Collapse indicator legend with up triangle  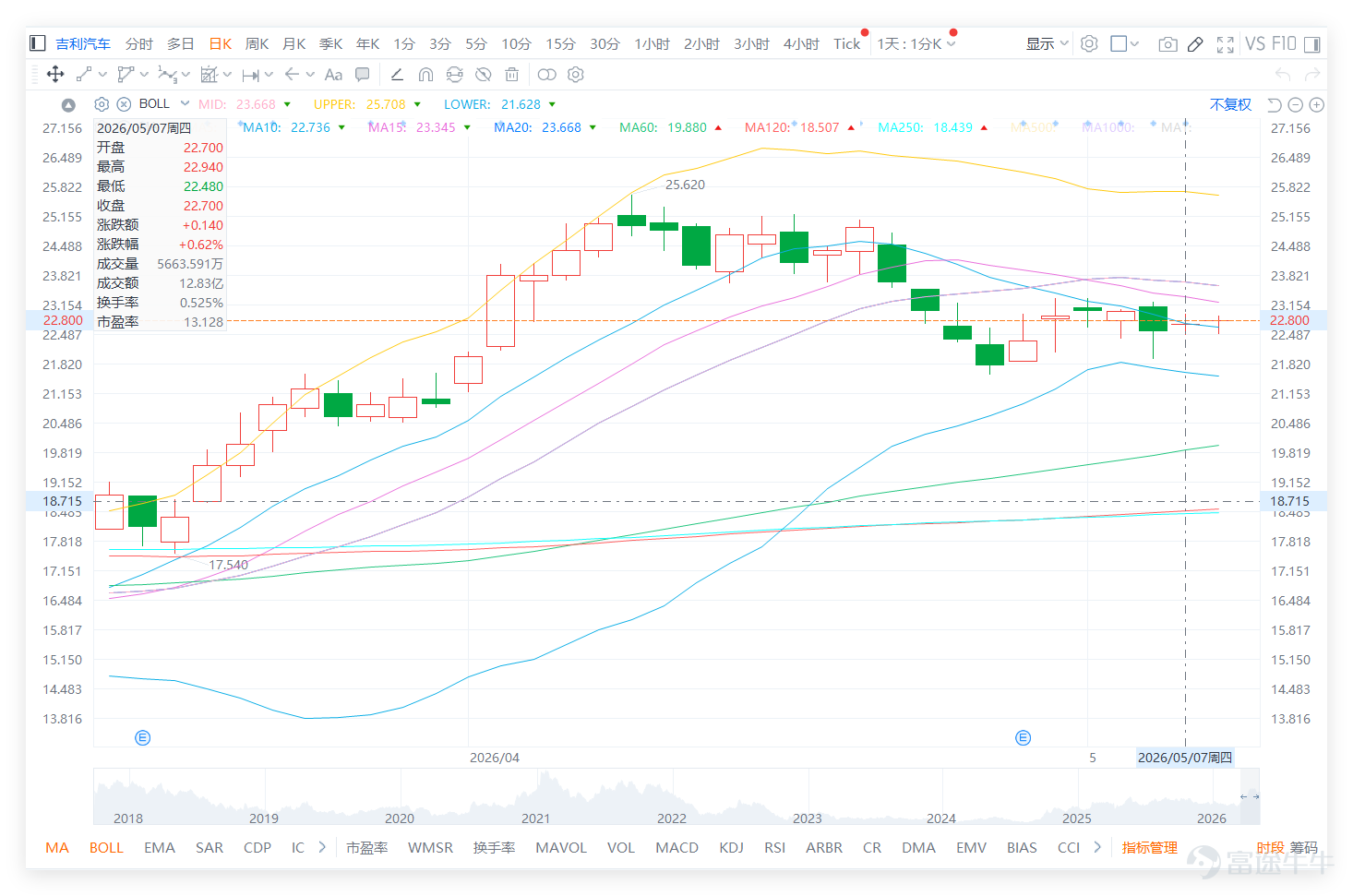[x=68, y=105]
